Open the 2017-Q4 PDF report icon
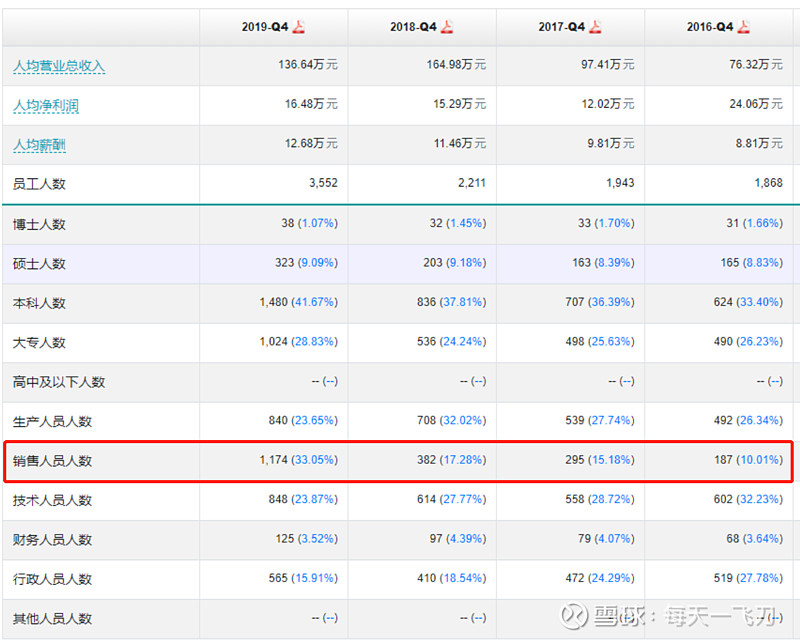The height and width of the screenshot is (641, 800). point(595,26)
